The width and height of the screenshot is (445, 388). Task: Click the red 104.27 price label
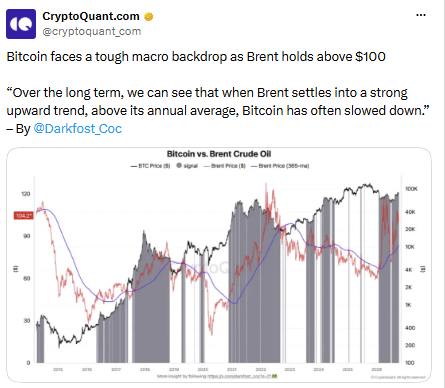23,216
